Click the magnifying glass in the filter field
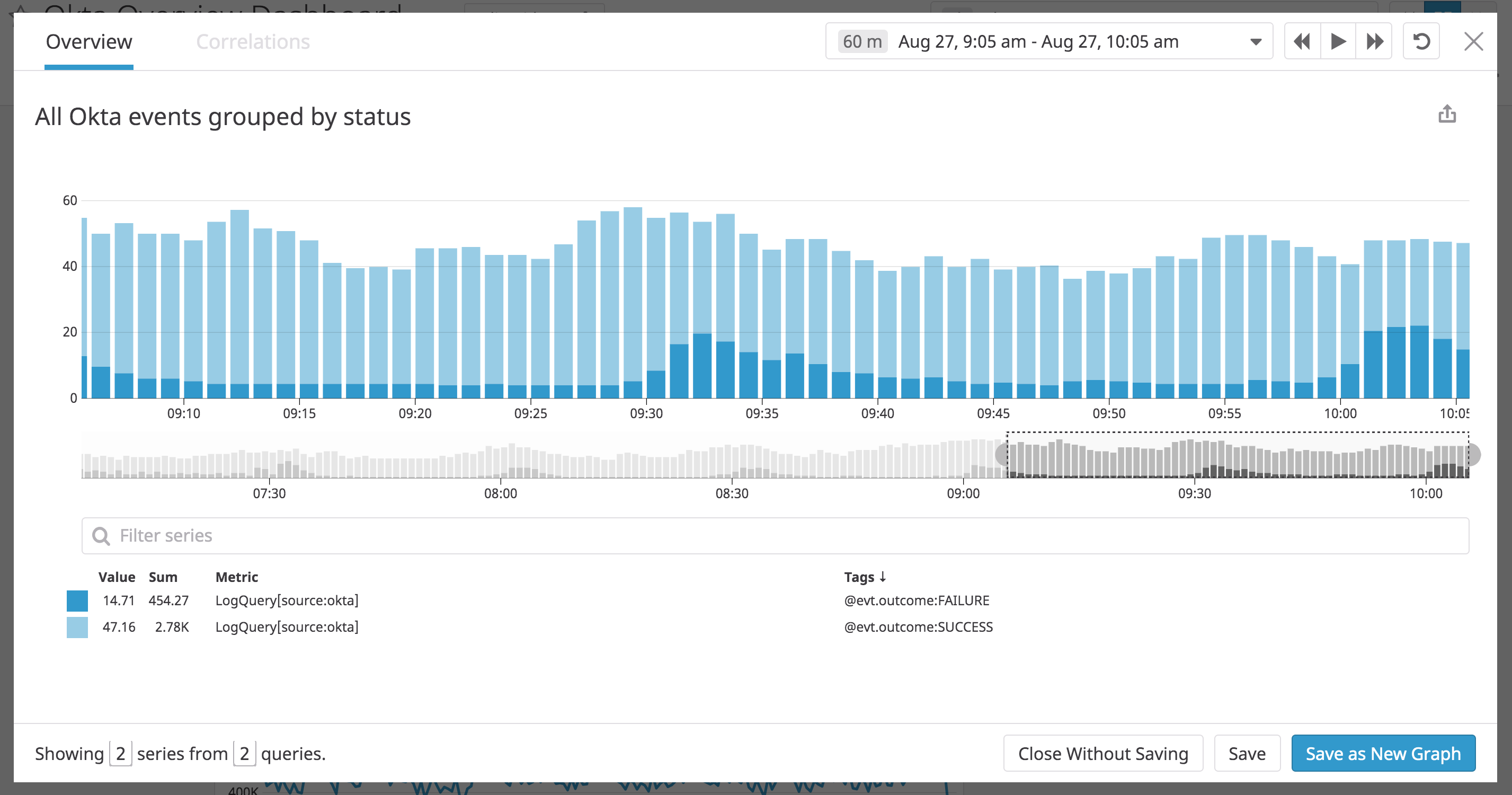Image resolution: width=1512 pixels, height=795 pixels. 101,535
